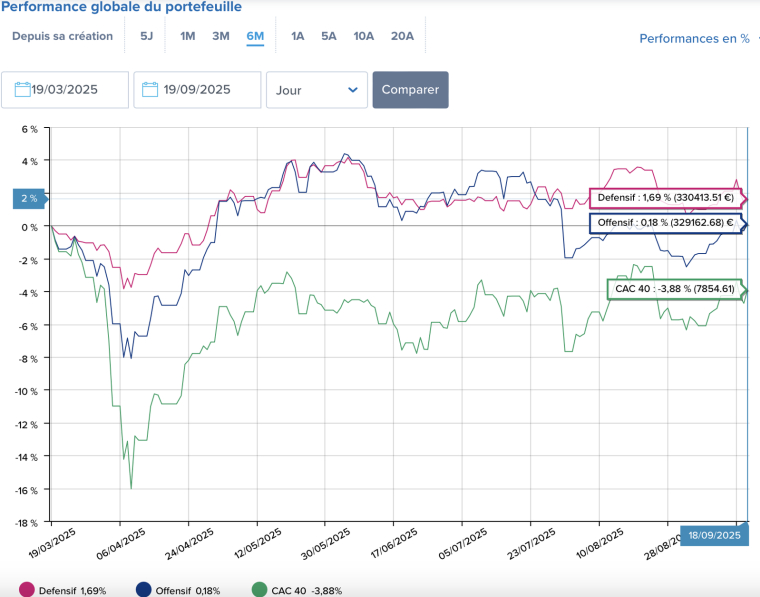
Task: Click the start date calendar icon
Action: coord(22,90)
